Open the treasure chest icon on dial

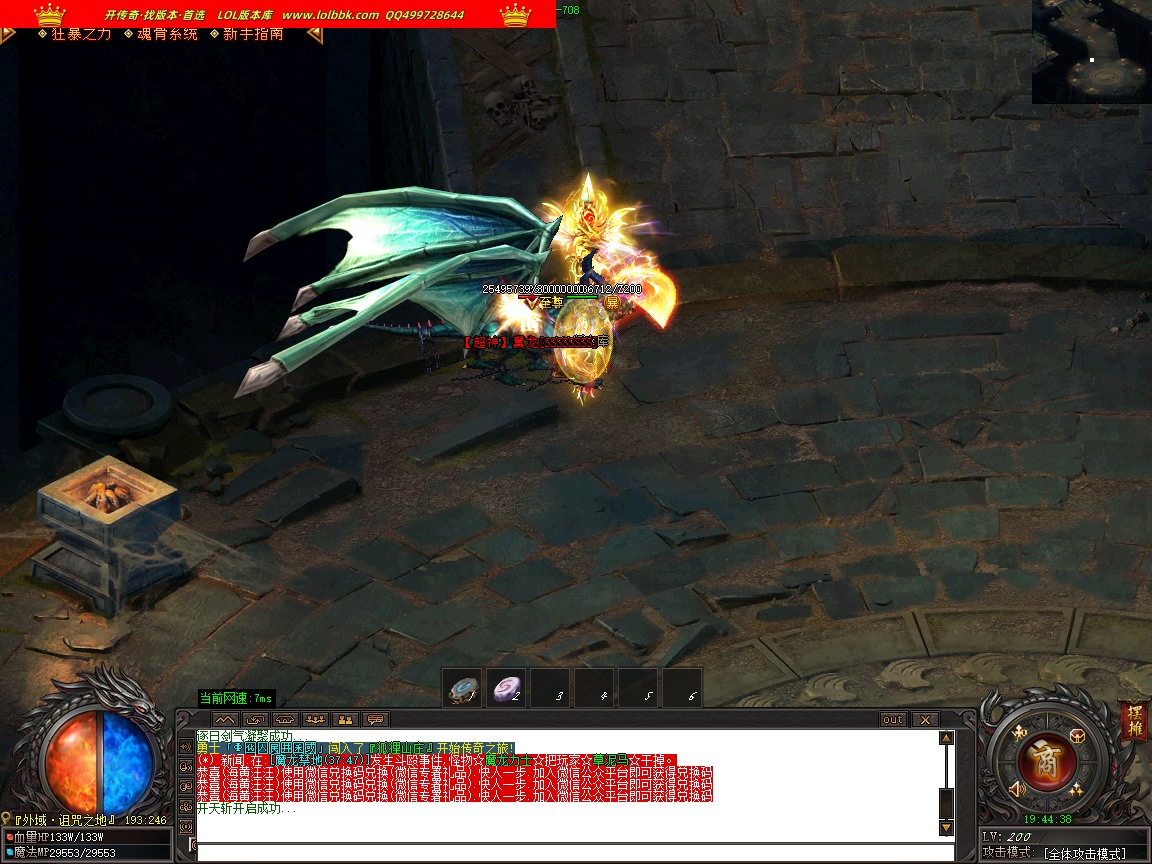click(x=1077, y=736)
